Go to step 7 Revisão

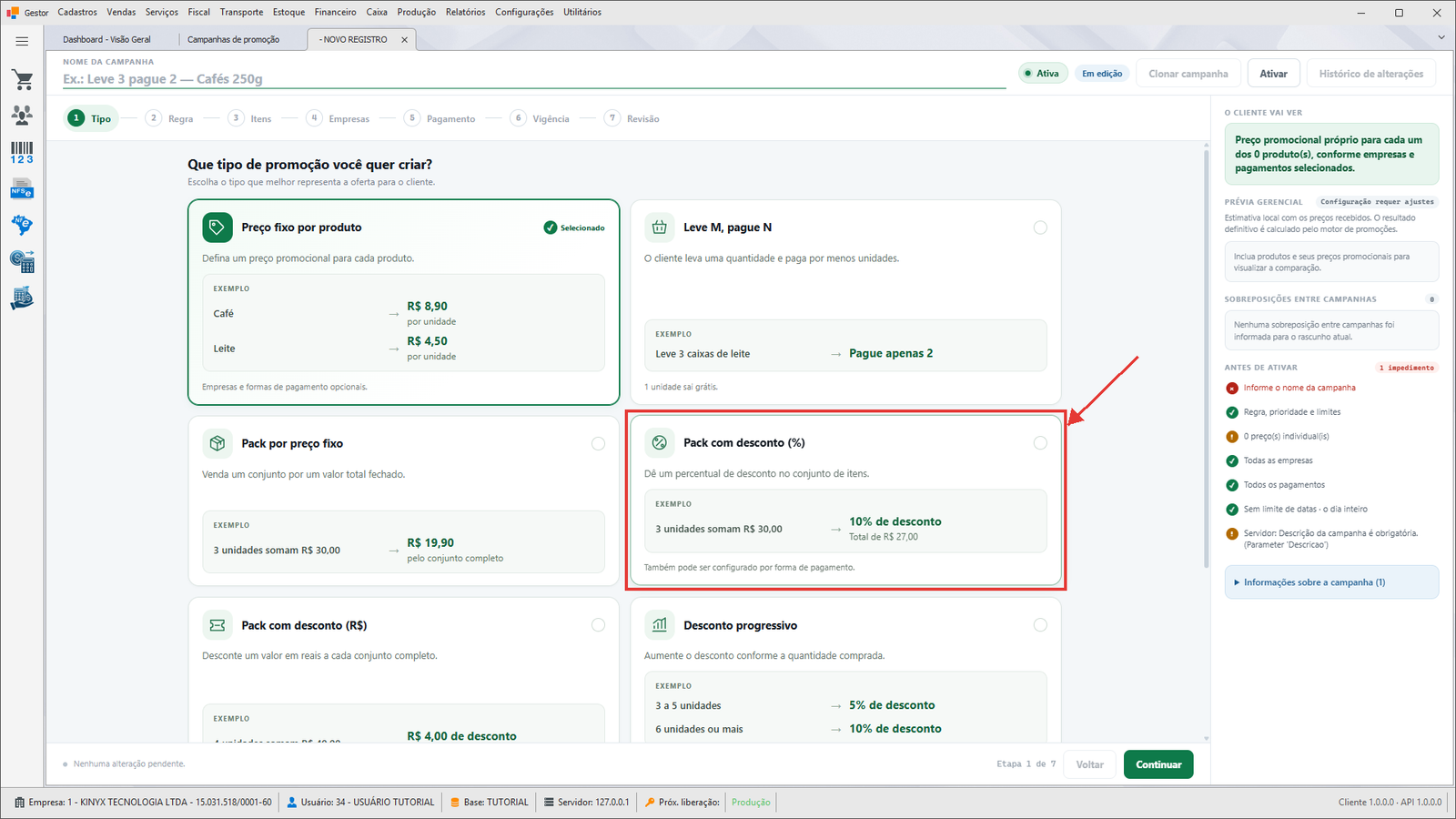point(632,118)
